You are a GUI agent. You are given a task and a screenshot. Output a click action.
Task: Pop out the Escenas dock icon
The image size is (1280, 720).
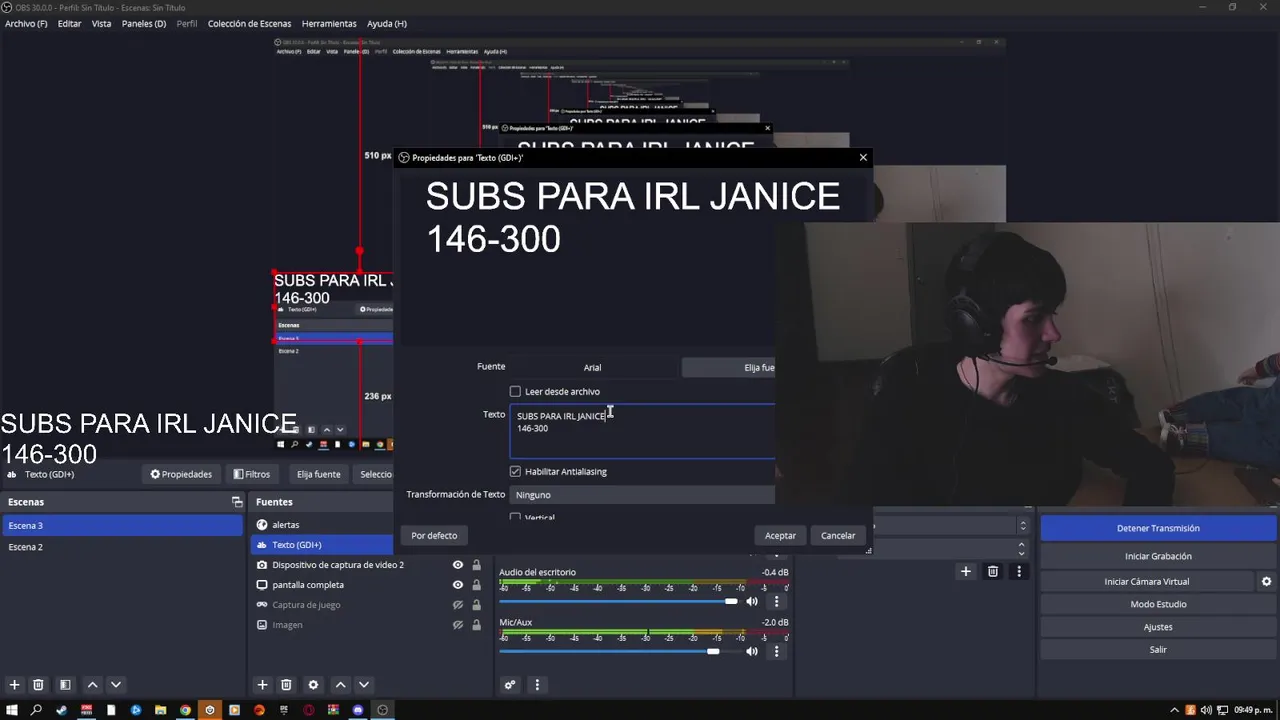click(237, 502)
